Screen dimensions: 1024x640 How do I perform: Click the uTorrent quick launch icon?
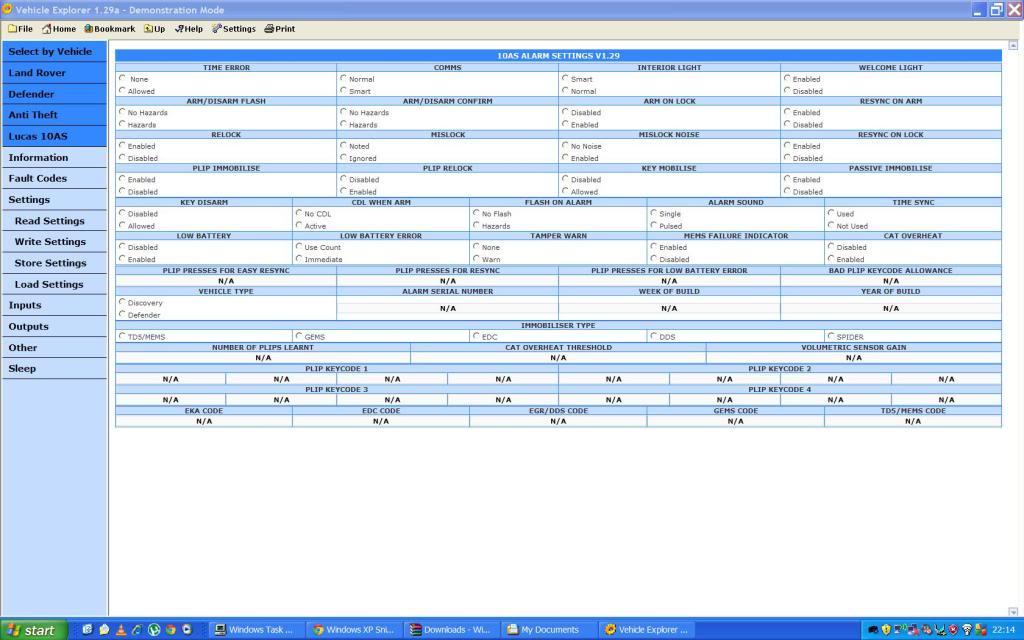[154, 630]
